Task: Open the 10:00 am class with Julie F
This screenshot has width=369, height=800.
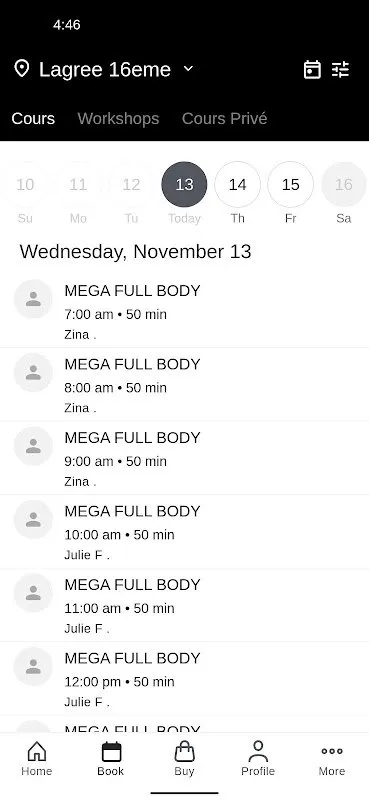Action: click(184, 532)
